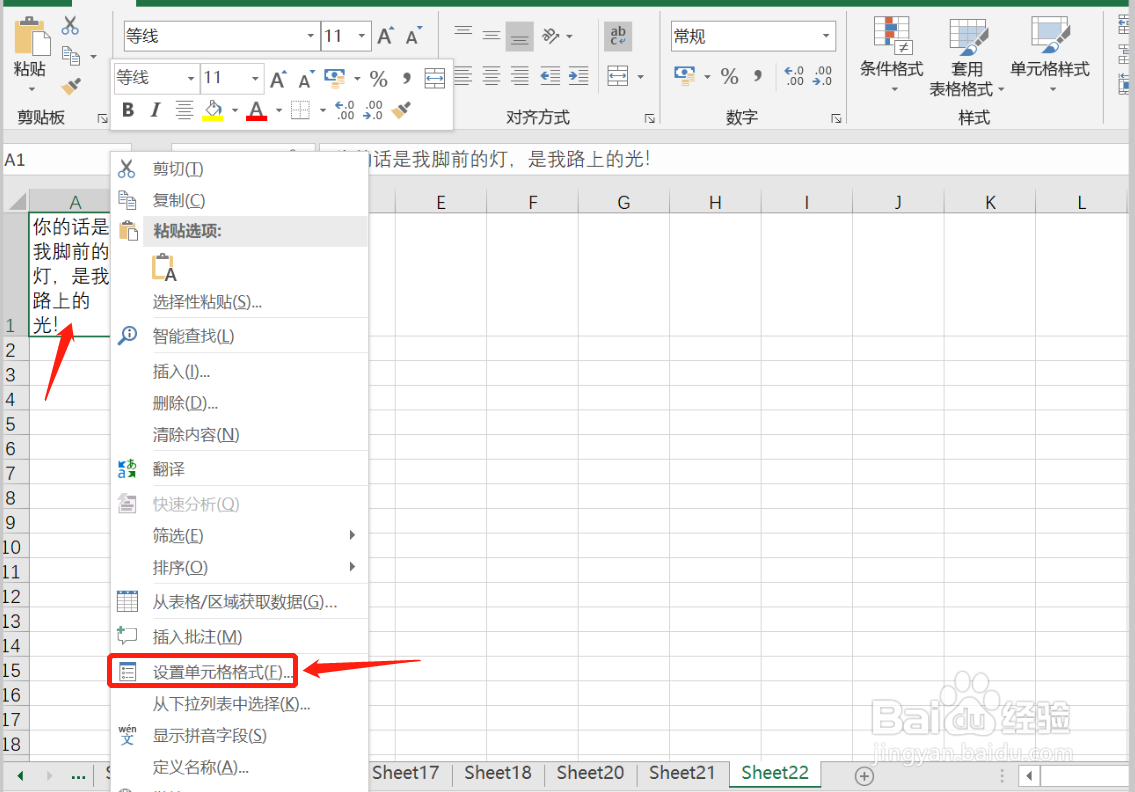
Task: Choose 清除内容 from the context menu
Action: pyautogui.click(x=239, y=434)
